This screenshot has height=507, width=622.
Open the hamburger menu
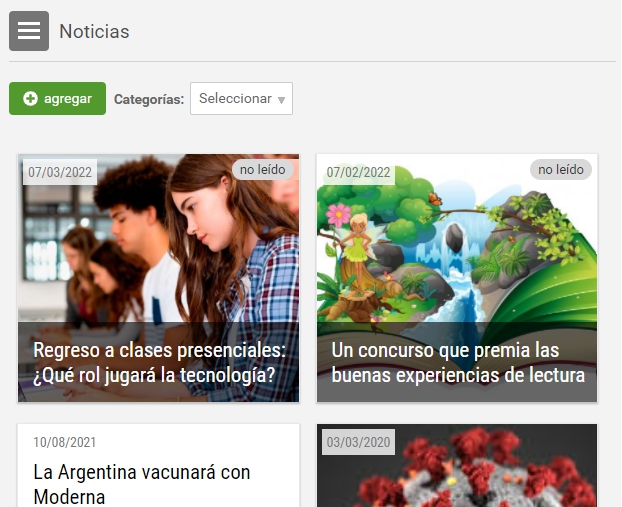tap(29, 31)
